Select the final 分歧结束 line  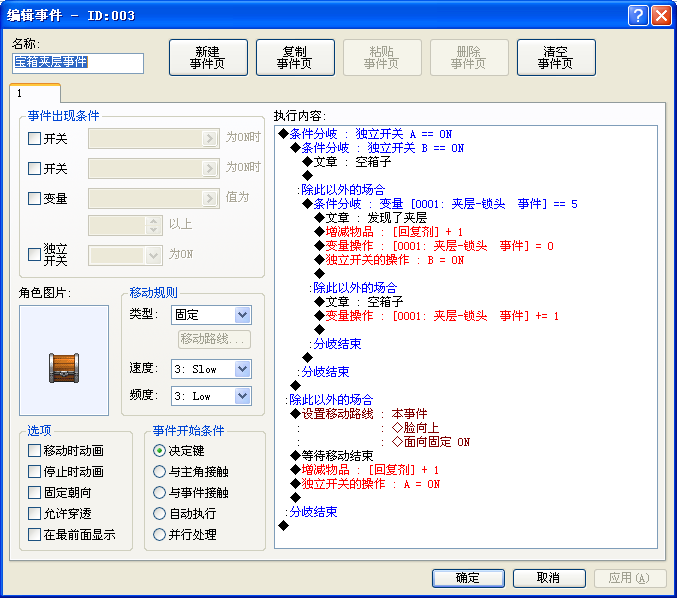312,512
